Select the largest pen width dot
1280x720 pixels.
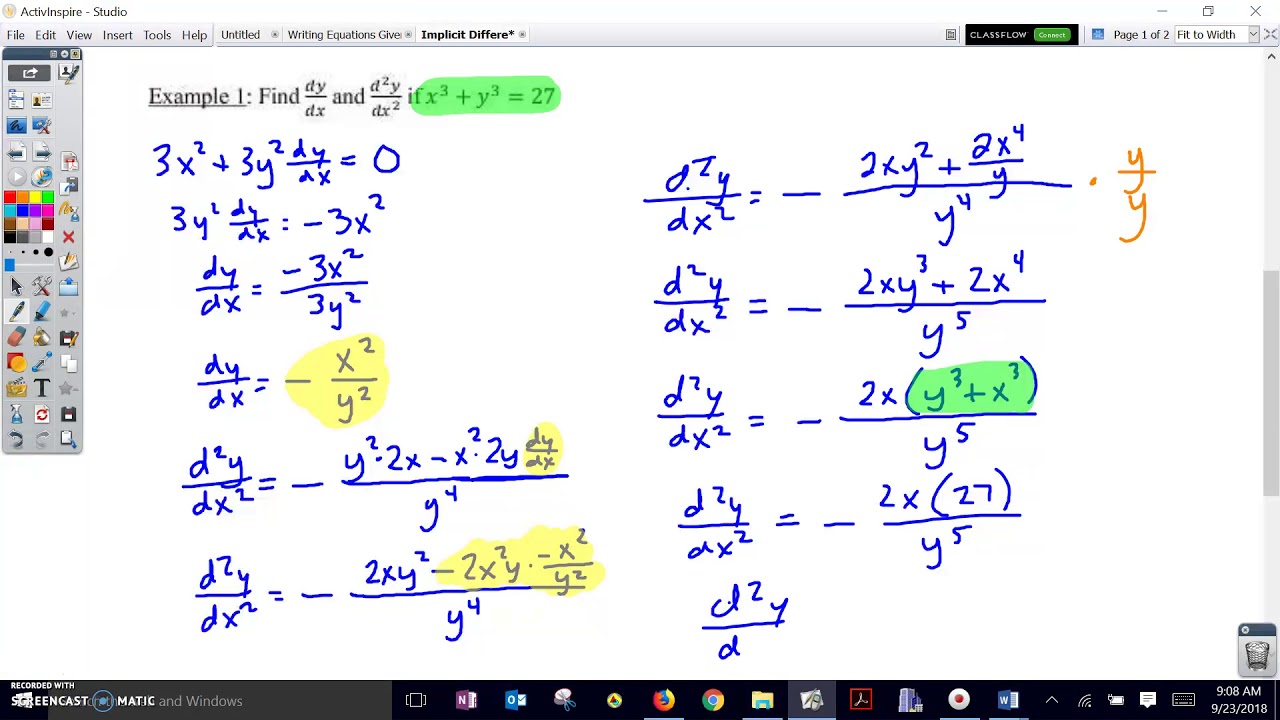48,251
